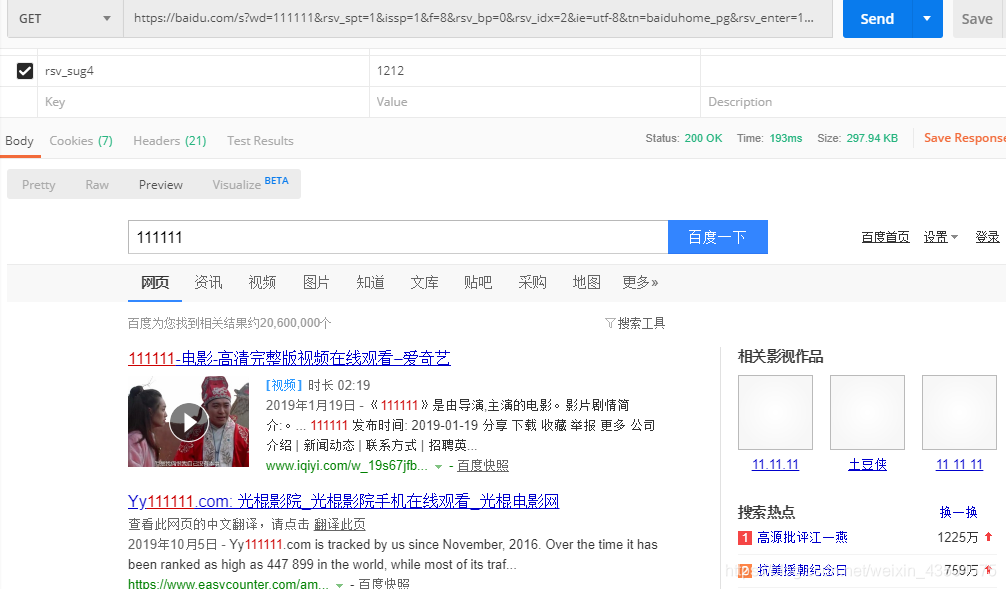Screen dimensions: 1006x589
Task: Select the Raw view
Action: tap(97, 185)
